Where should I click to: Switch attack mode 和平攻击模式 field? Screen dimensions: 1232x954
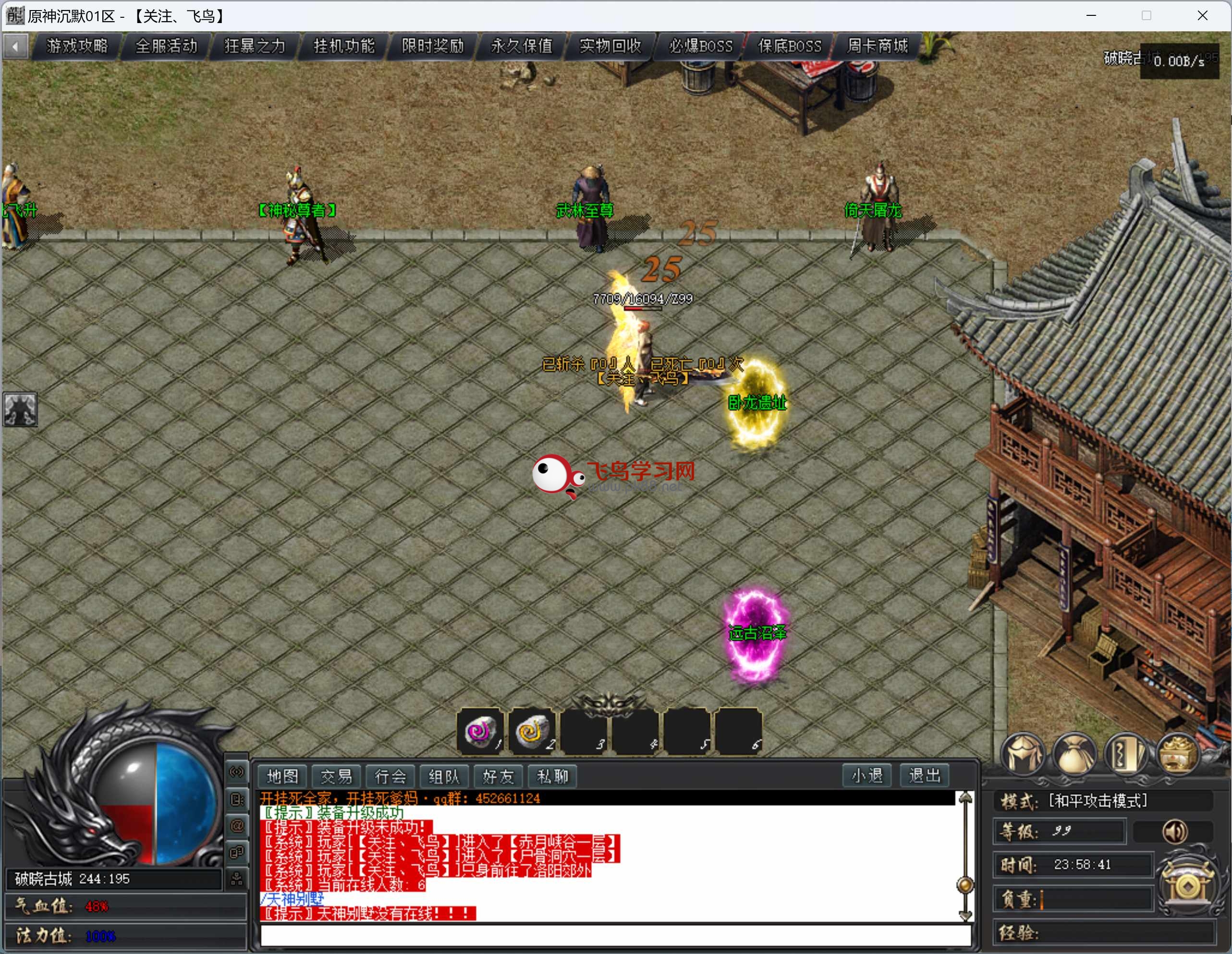1097,801
